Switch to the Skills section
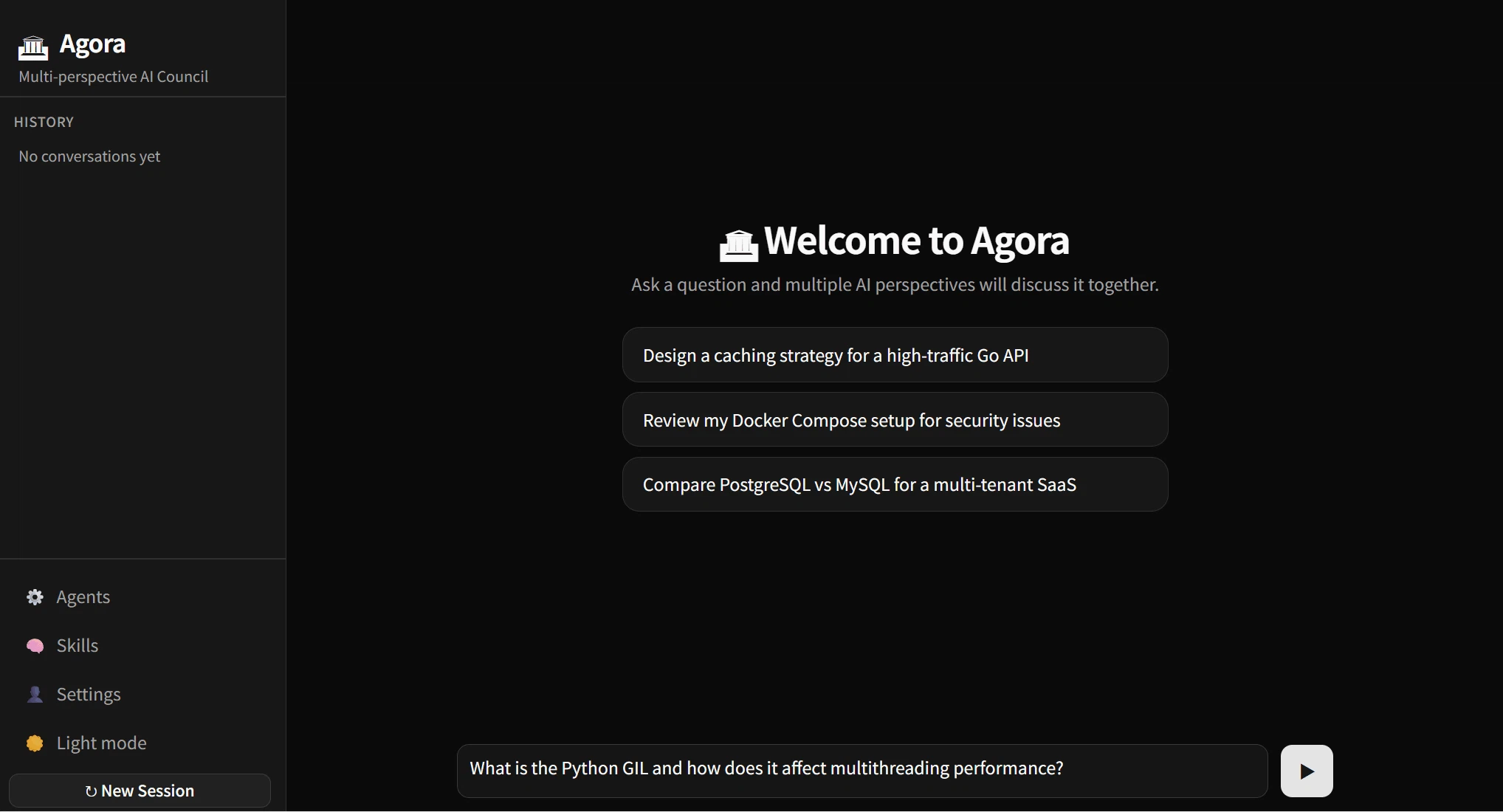The height and width of the screenshot is (812, 1503). coord(78,645)
